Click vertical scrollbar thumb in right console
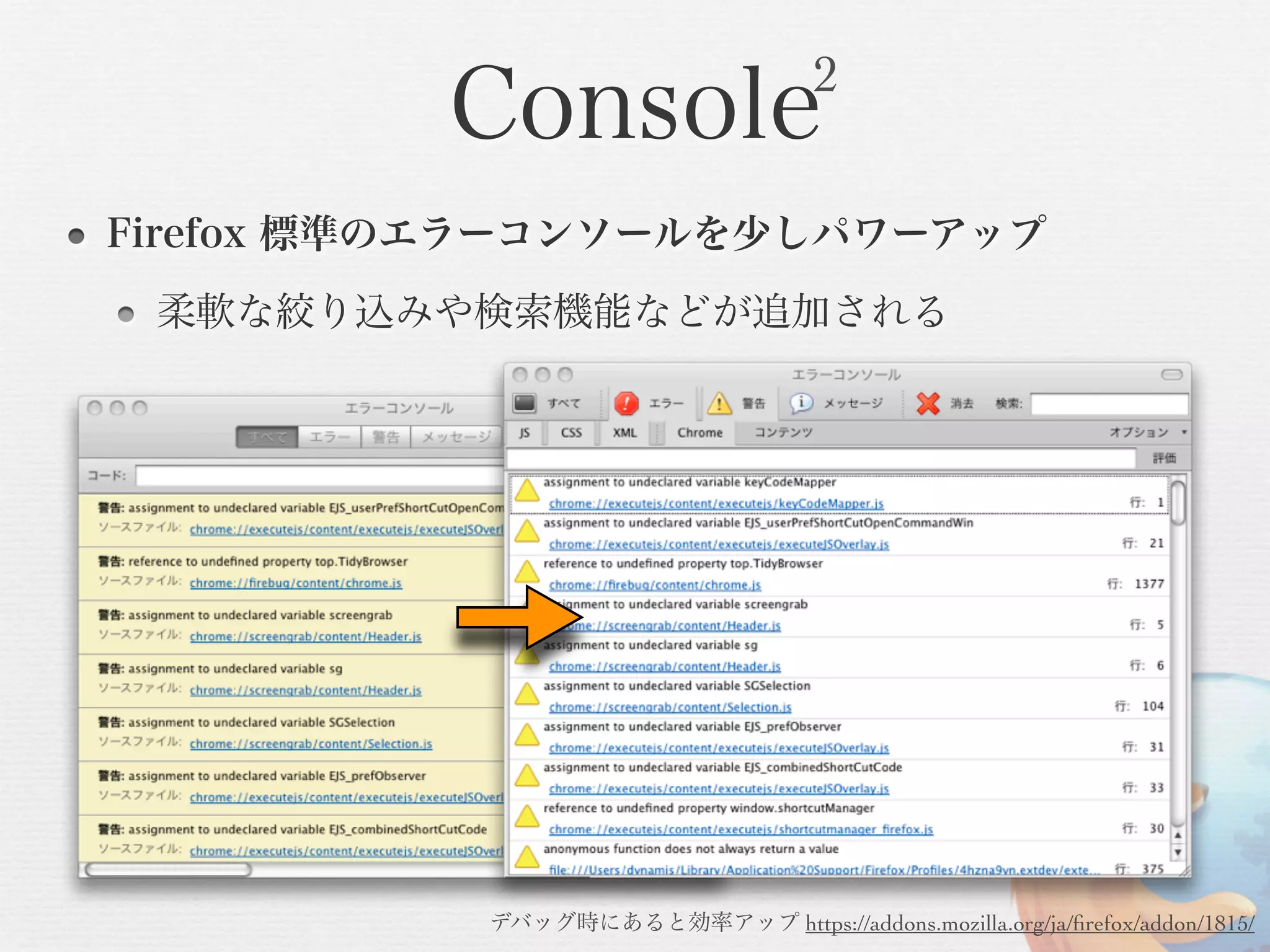 pos(1178,502)
